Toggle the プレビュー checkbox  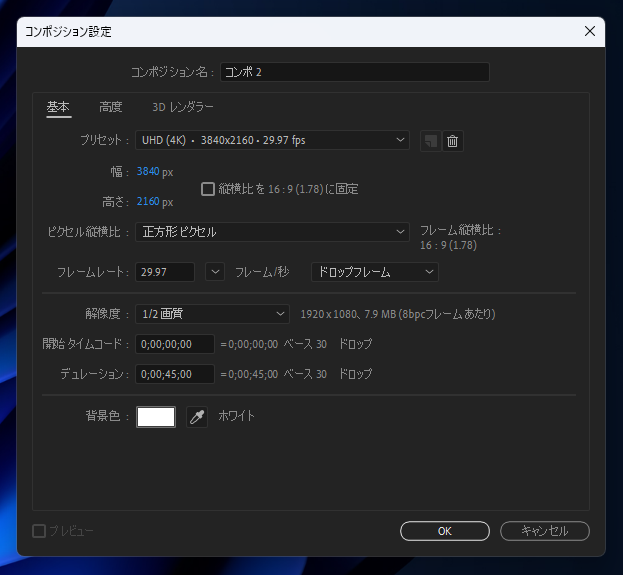click(x=39, y=531)
